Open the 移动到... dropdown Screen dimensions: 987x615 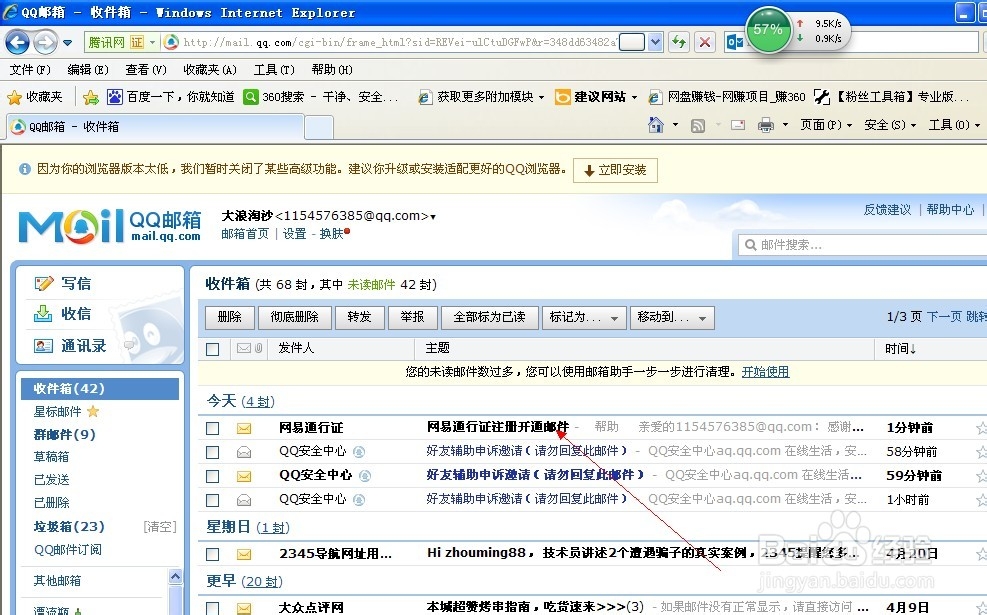672,317
